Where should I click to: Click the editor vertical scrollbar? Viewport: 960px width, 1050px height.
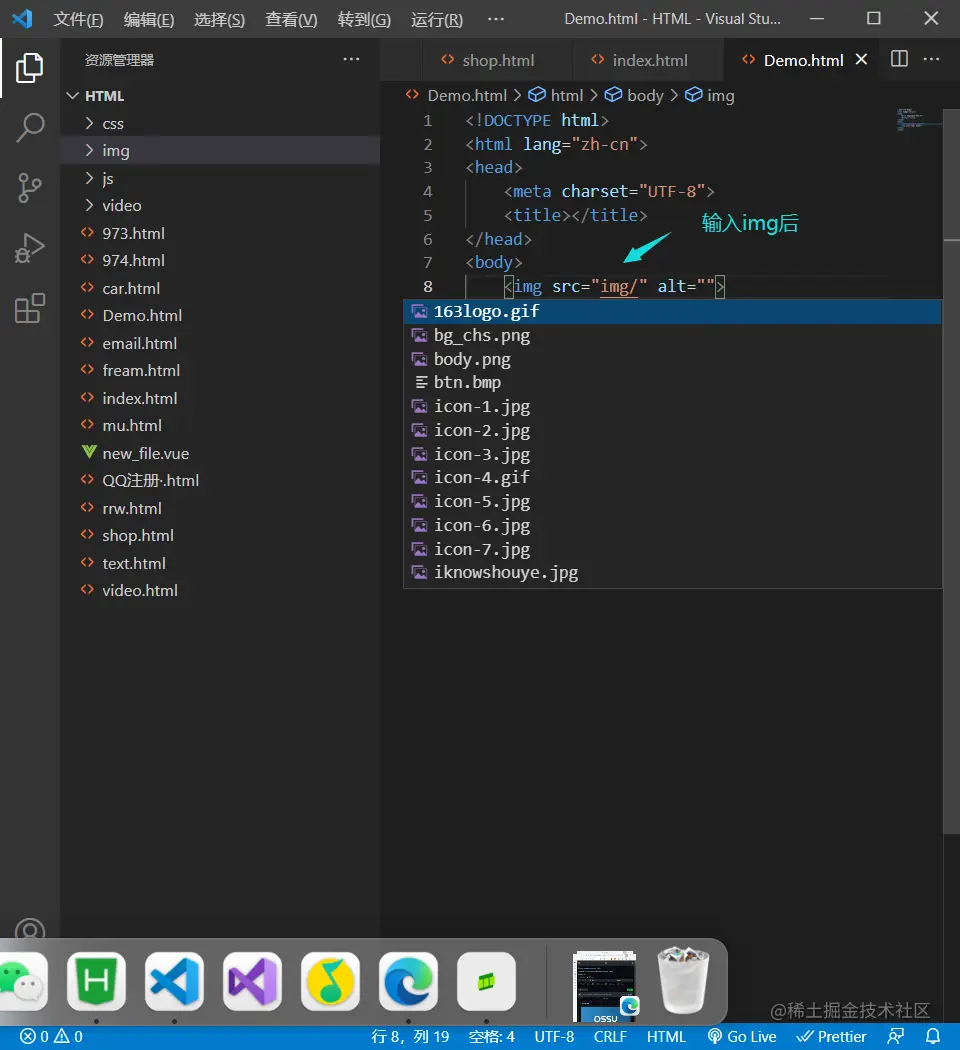click(x=951, y=469)
